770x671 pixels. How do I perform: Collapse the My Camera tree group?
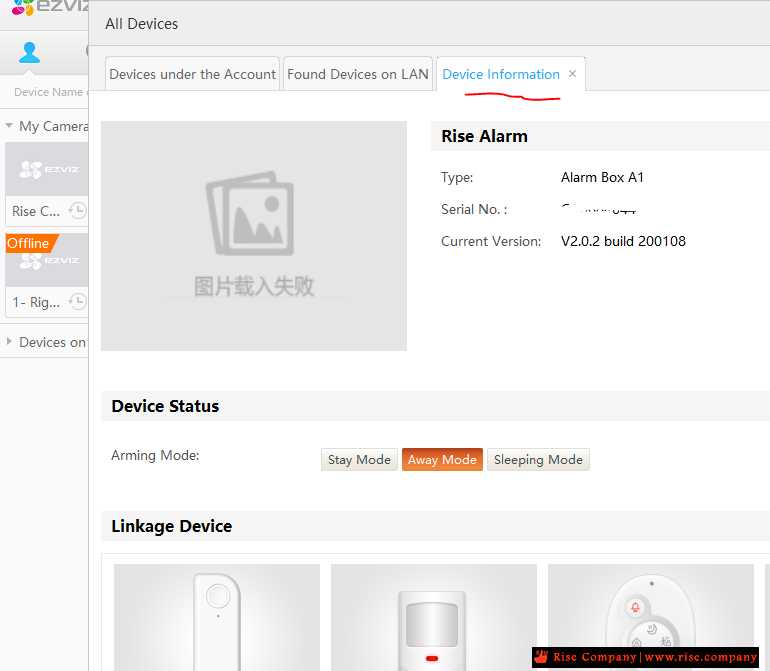(9, 126)
